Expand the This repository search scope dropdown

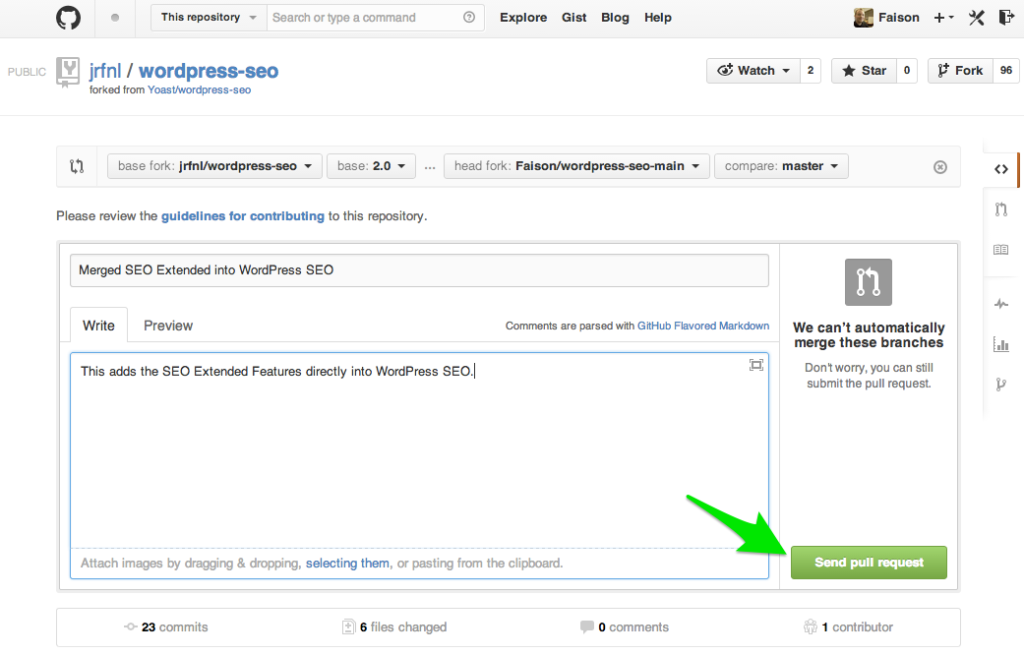[208, 18]
